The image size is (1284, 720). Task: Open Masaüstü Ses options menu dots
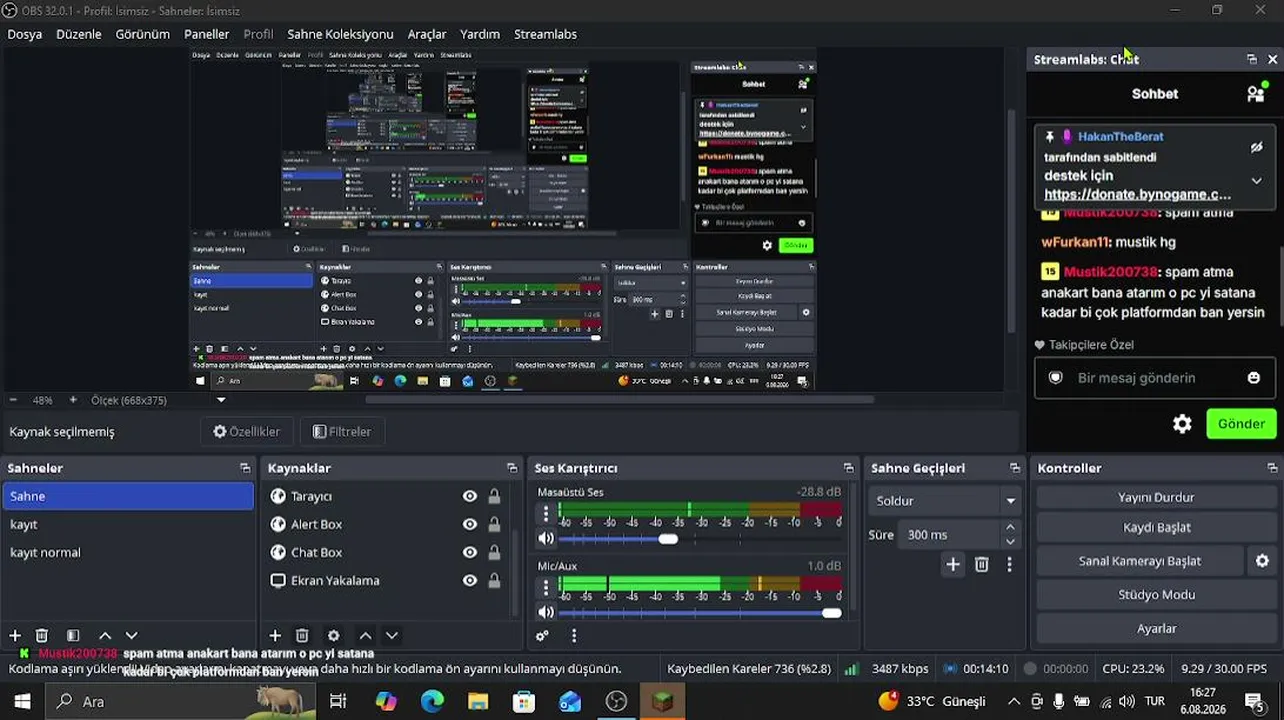546,513
